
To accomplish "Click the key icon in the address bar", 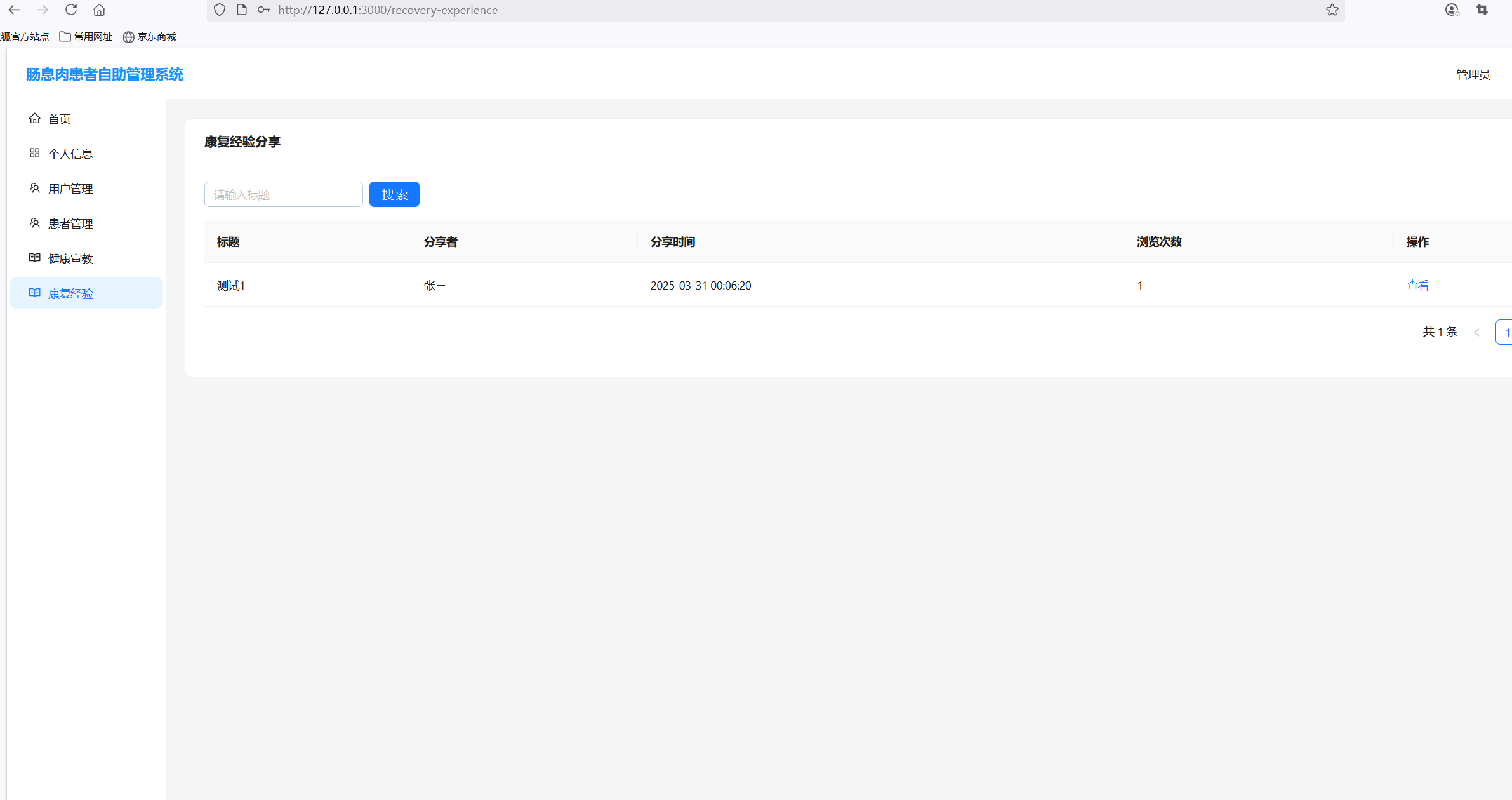I will tap(263, 10).
